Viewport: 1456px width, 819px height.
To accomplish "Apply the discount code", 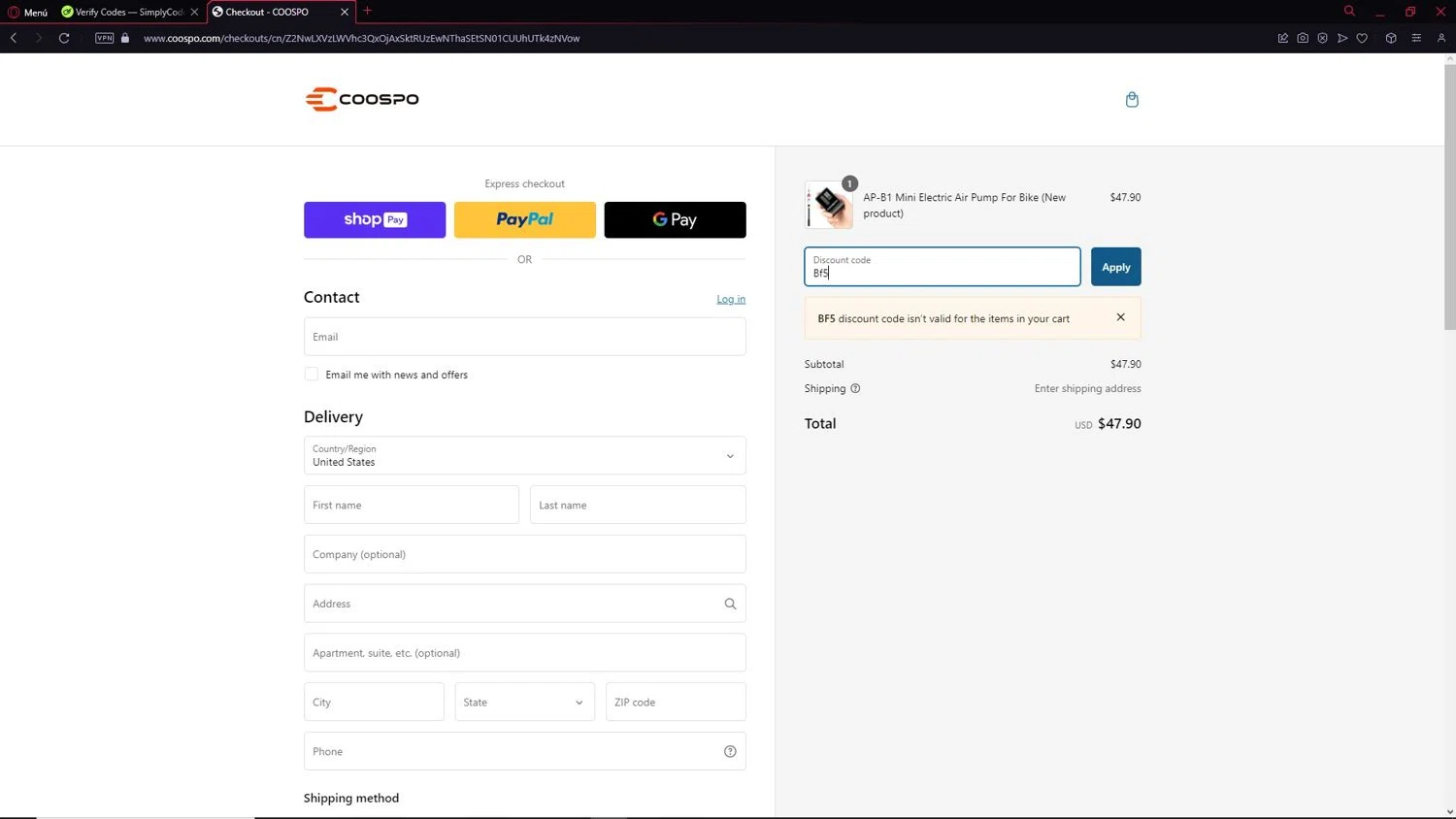I will click(1116, 267).
